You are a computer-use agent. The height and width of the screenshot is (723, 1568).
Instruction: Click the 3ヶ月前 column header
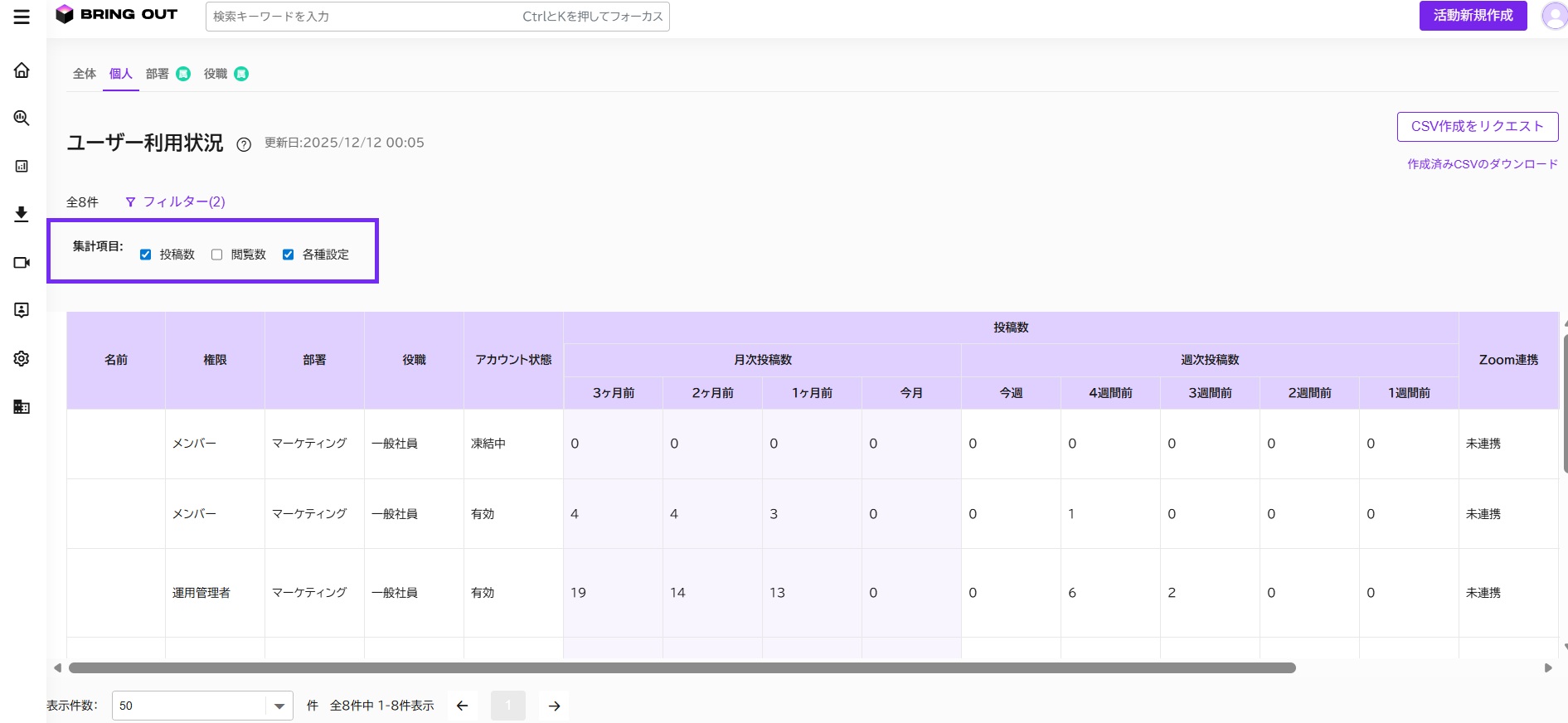pos(614,393)
